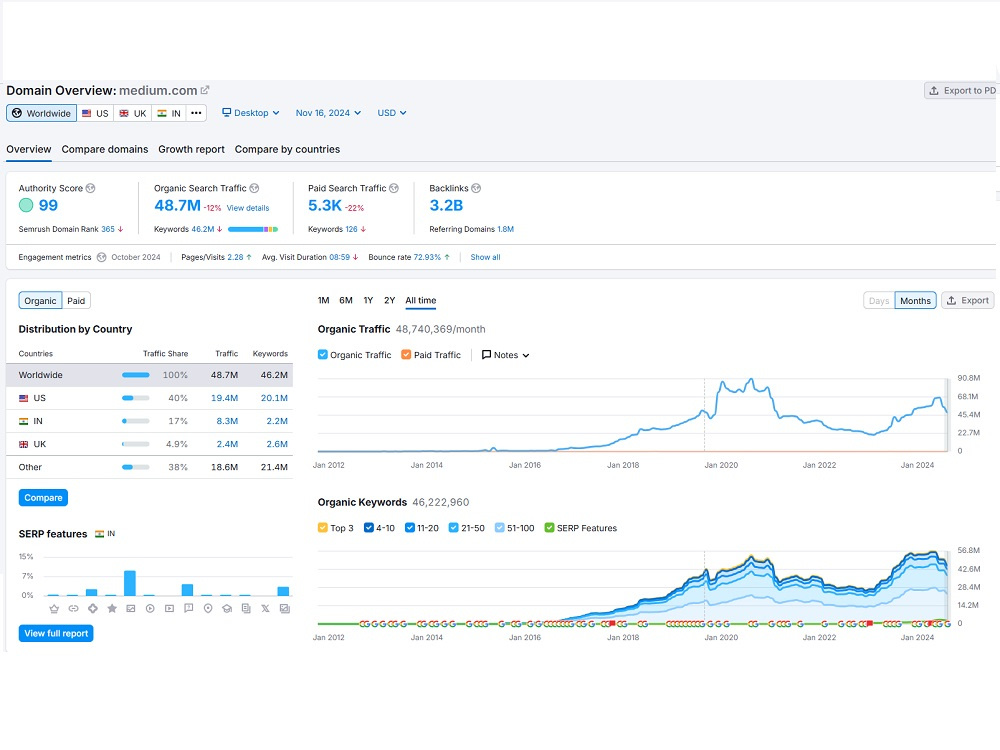Select the All time range
Viewport: 1000px width, 750px height.
coord(421,300)
